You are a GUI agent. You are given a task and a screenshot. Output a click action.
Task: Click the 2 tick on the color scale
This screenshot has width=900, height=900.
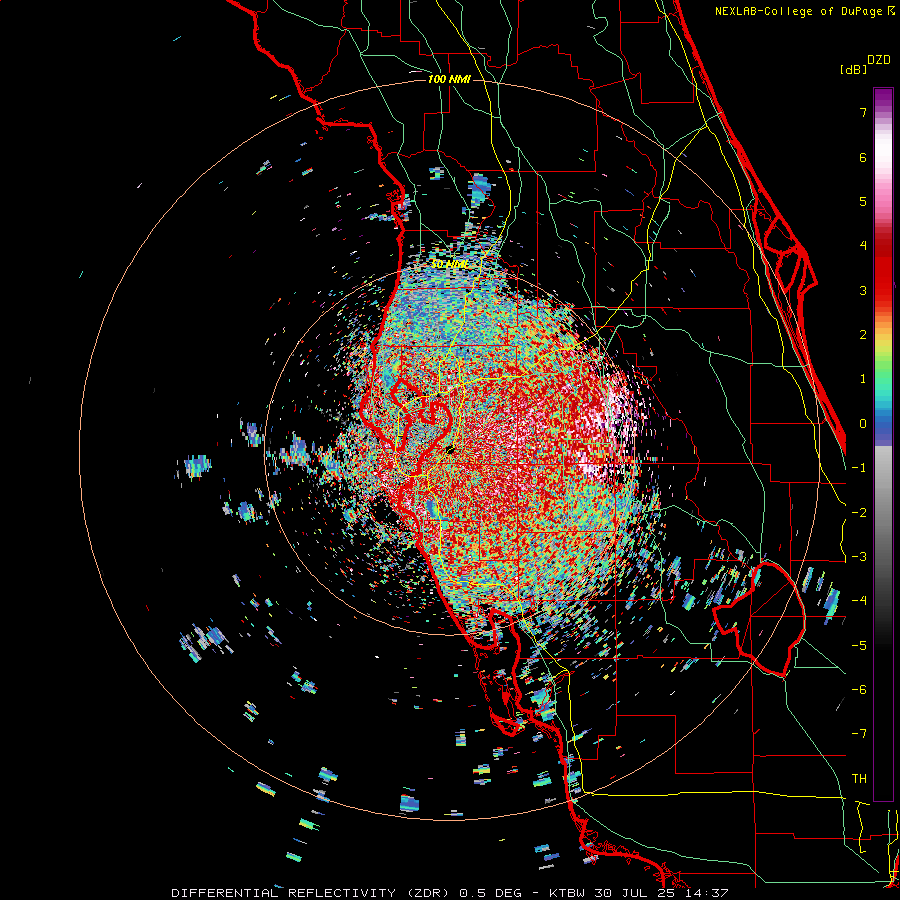click(x=863, y=335)
